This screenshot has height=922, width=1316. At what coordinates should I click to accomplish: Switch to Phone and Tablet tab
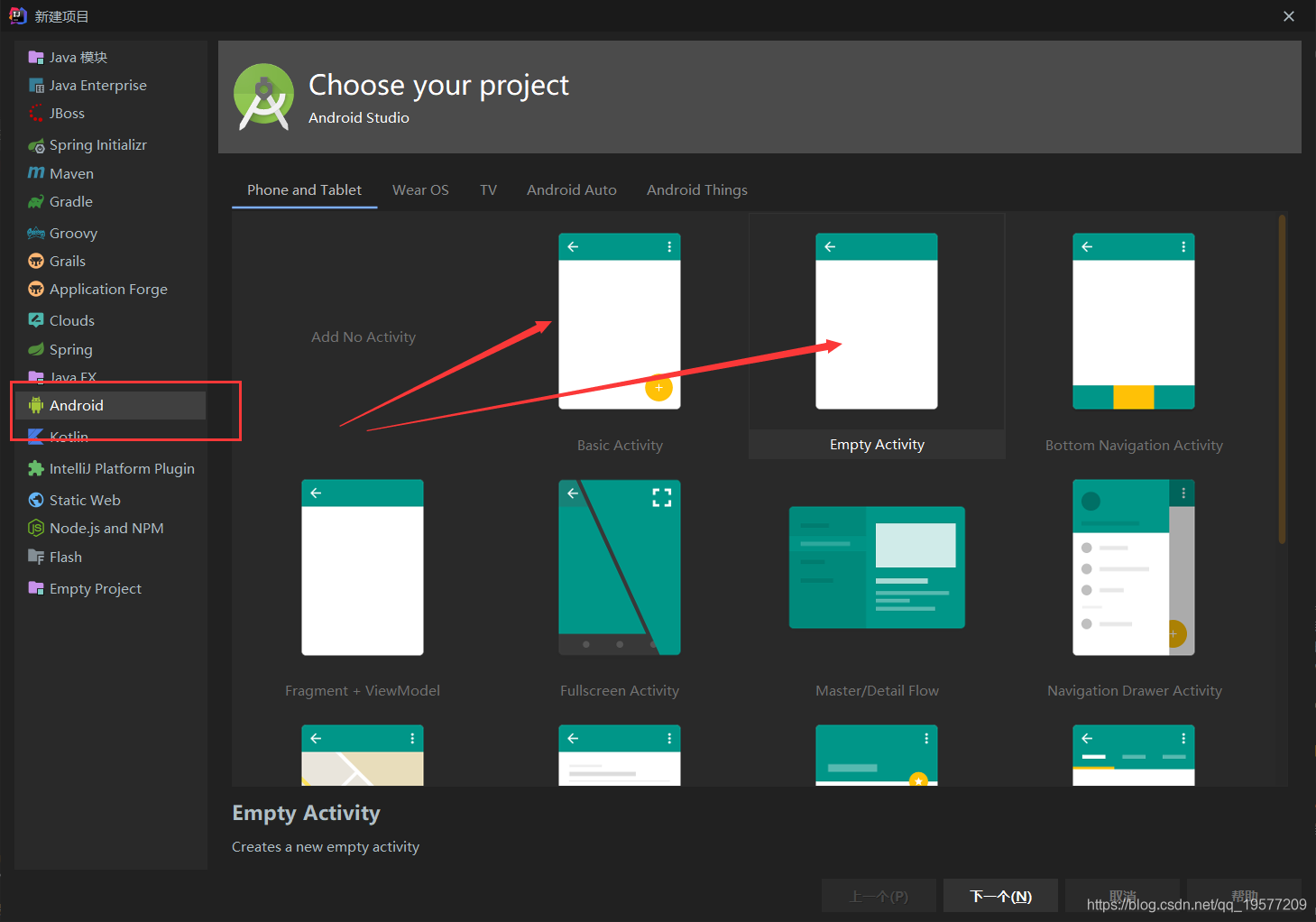point(304,190)
